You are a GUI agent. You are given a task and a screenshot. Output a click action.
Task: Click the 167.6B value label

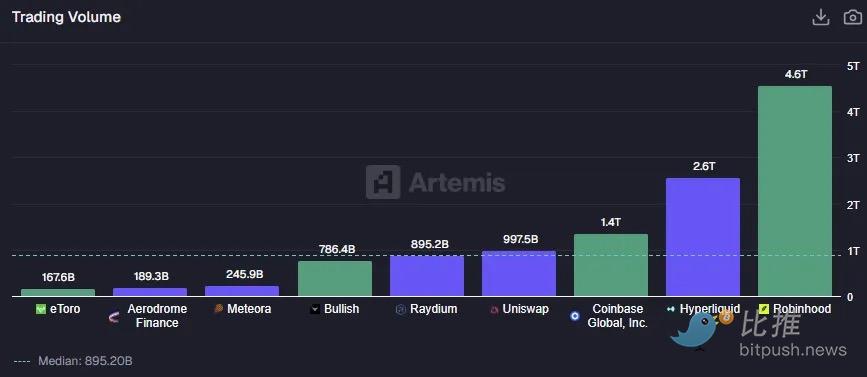58,277
